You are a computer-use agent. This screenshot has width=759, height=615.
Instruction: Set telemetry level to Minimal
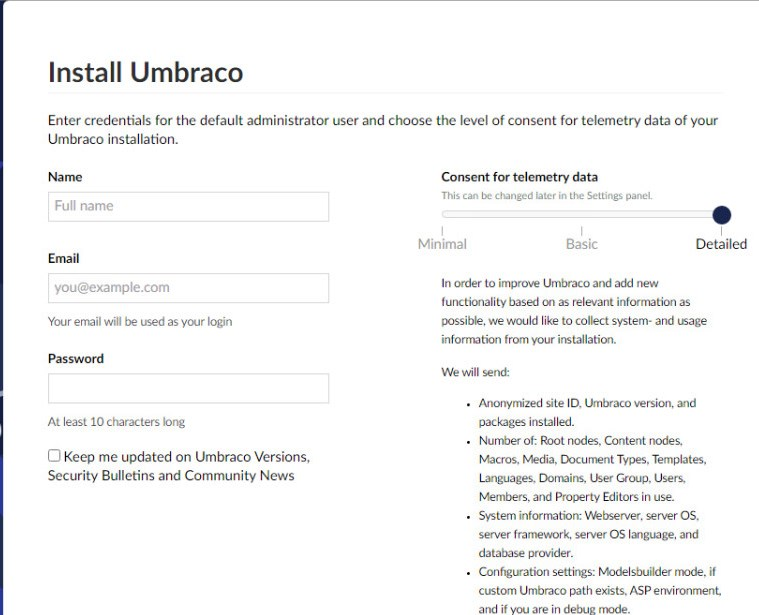pos(442,244)
